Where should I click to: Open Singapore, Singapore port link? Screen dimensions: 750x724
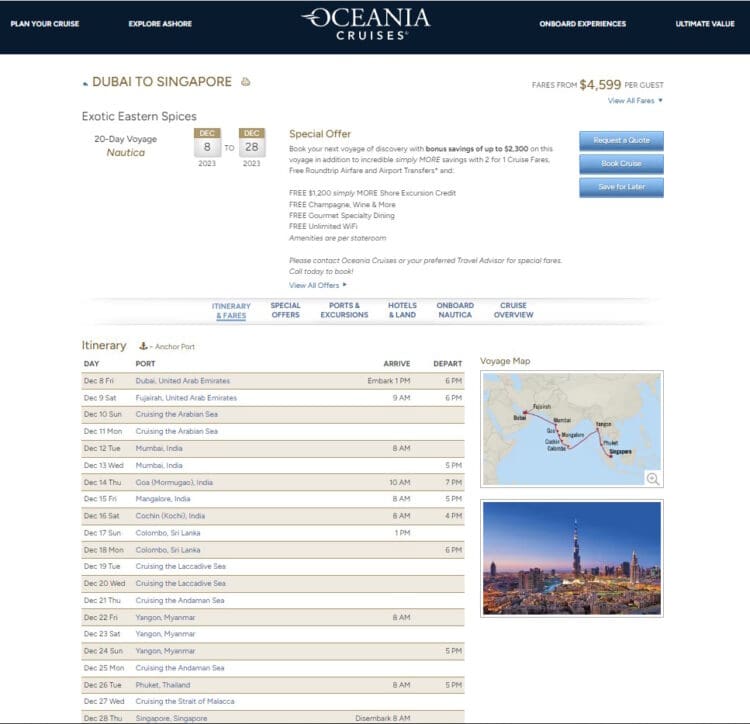coord(171,718)
